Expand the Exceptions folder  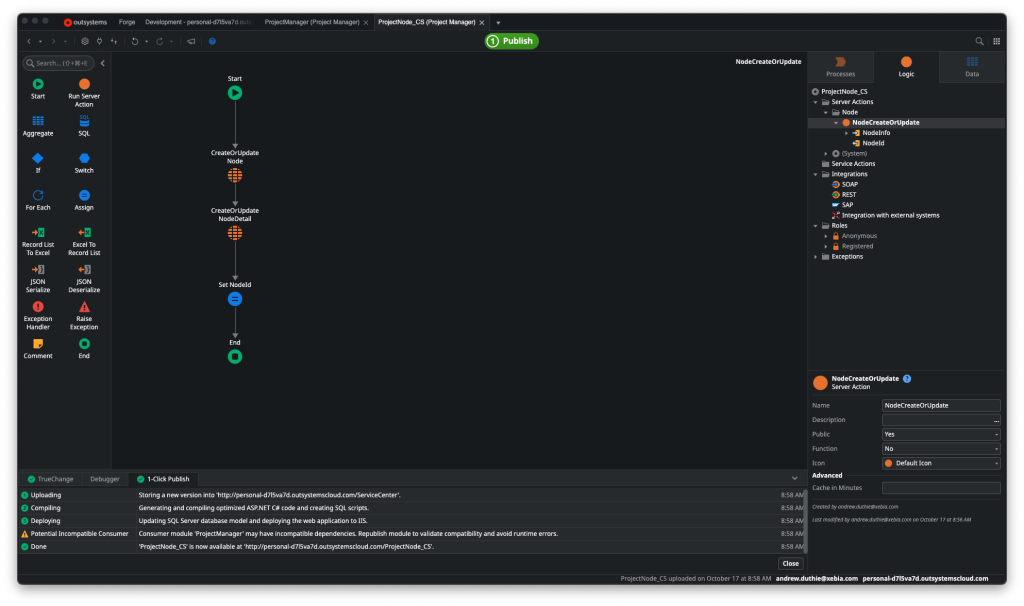coord(815,257)
